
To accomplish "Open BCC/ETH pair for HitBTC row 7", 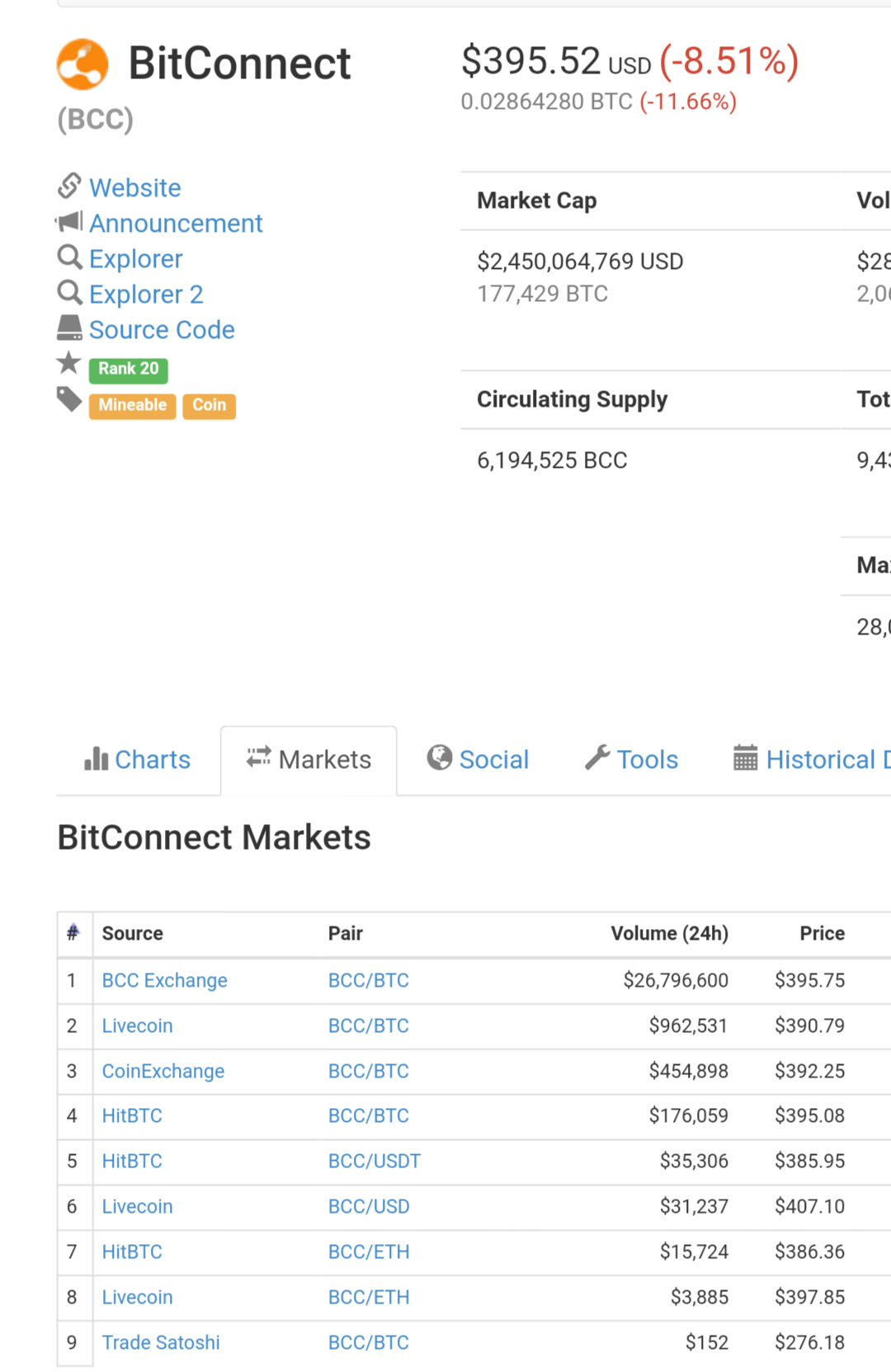I will coord(369,1252).
